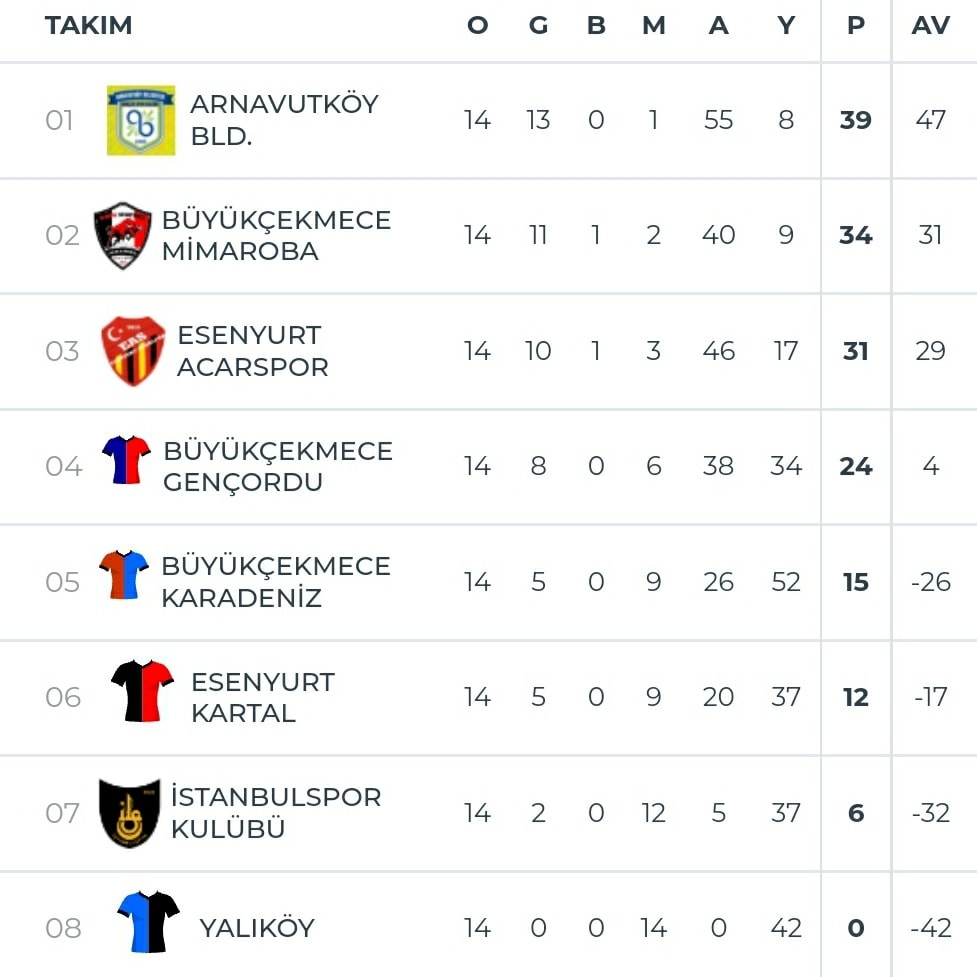977x977 pixels.
Task: Click the O played column header
Action: click(478, 26)
